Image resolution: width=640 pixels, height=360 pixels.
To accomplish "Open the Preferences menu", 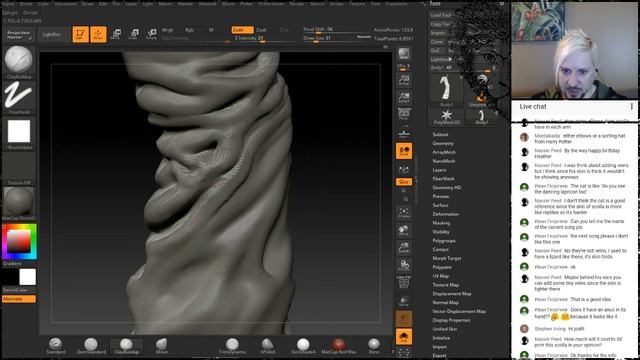I will (271, 4).
